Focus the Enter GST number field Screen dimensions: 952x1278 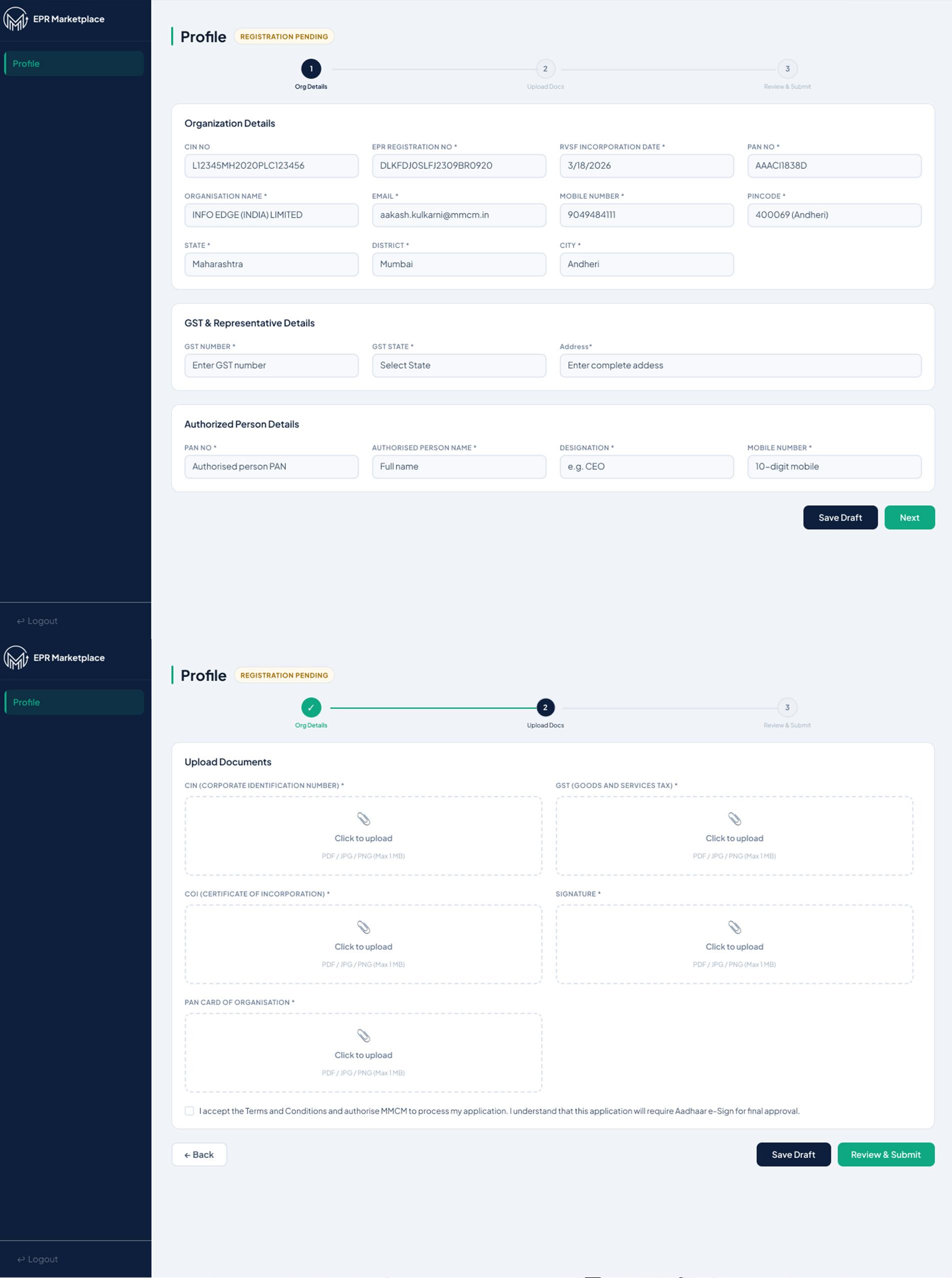(x=272, y=365)
